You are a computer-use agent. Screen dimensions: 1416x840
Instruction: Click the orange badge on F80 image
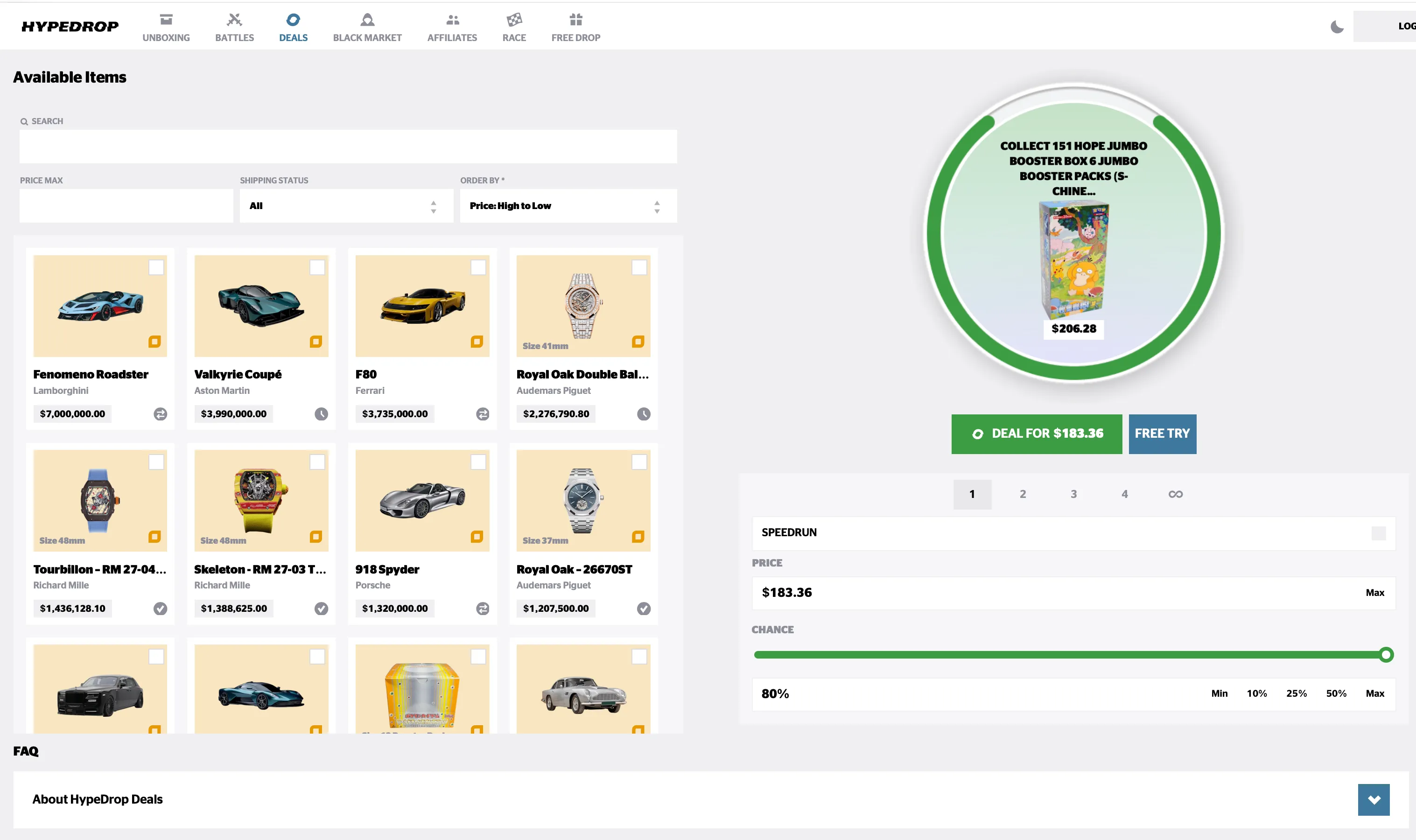[x=477, y=341]
